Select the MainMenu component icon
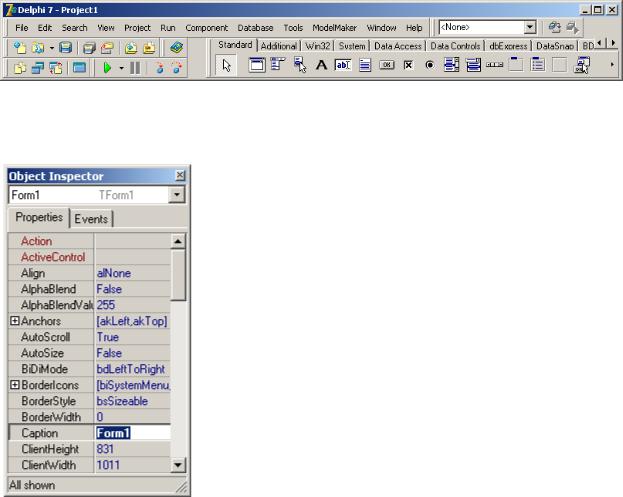Screen dimensions: 623x497 tap(278, 65)
